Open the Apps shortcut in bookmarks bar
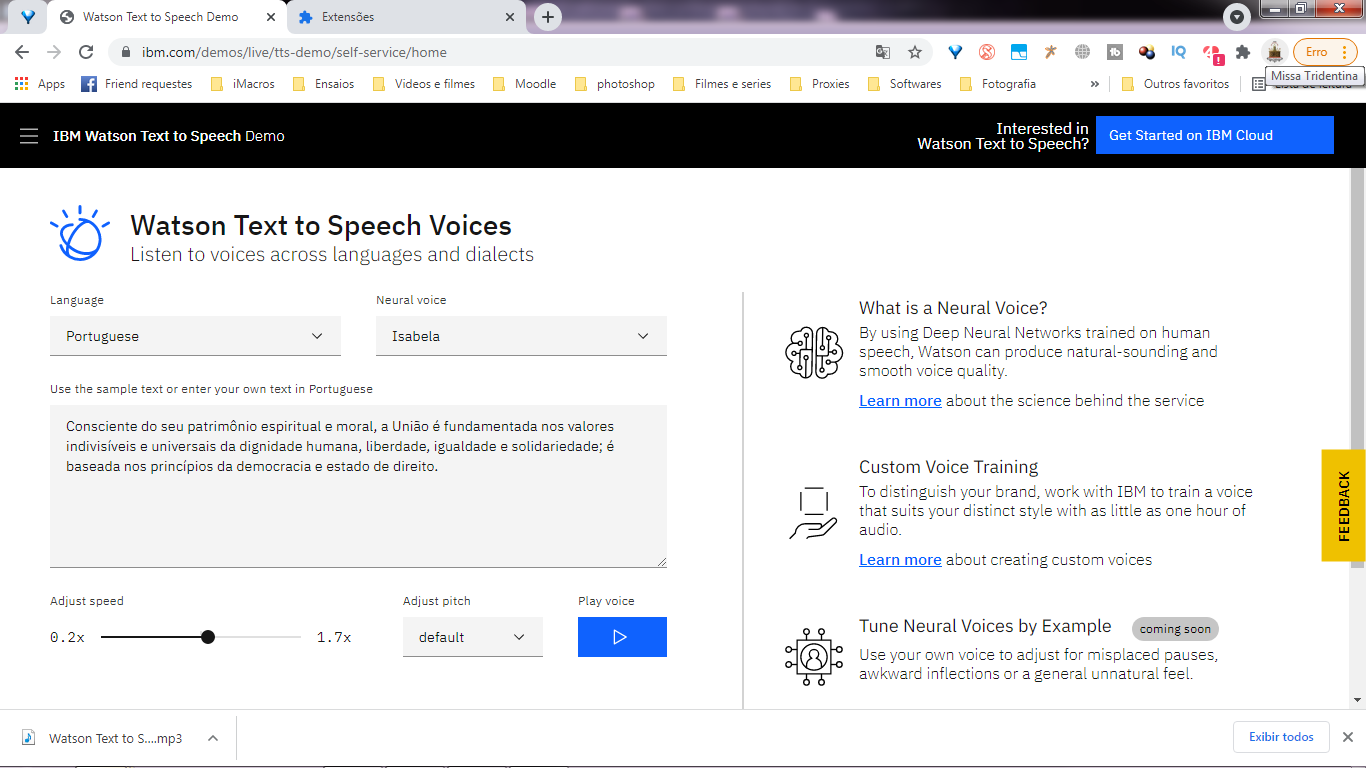 coord(40,84)
